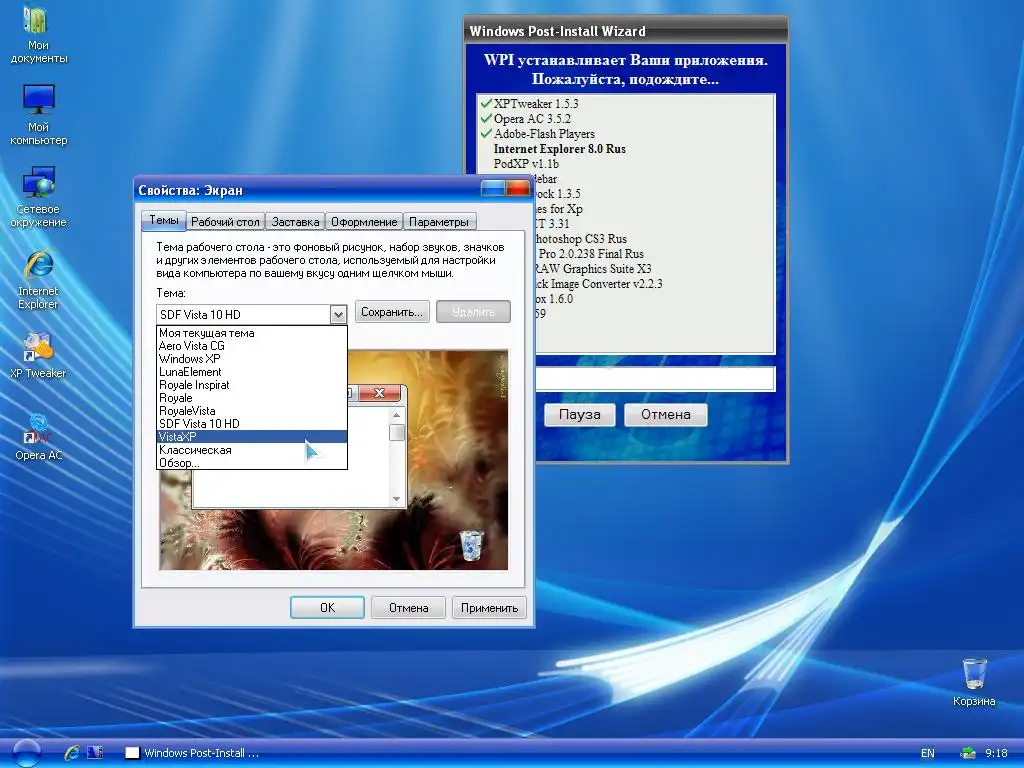This screenshot has height=768, width=1024.
Task: Click PodXP v1.1b in the install list
Action: [x=526, y=164]
